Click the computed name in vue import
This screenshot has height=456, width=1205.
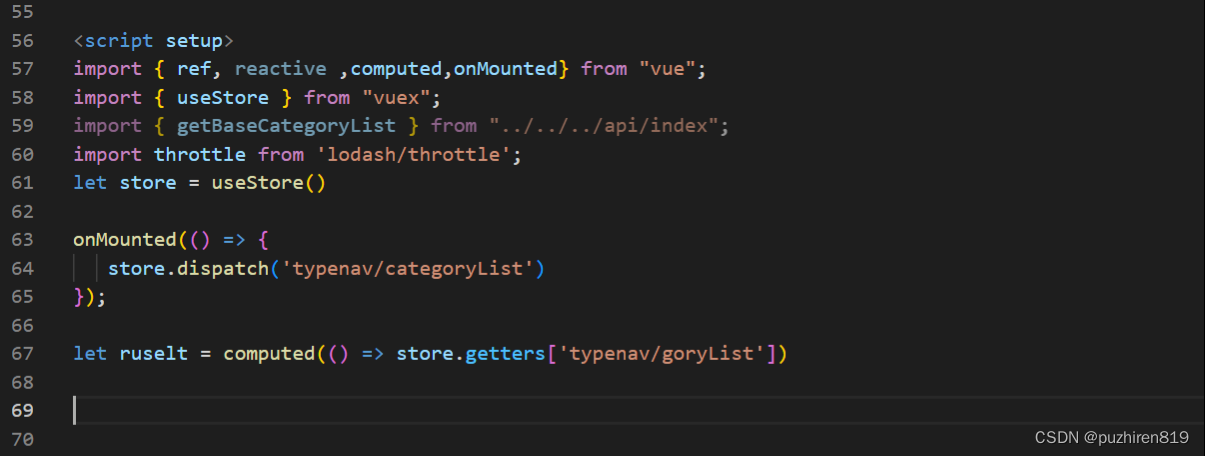(396, 69)
